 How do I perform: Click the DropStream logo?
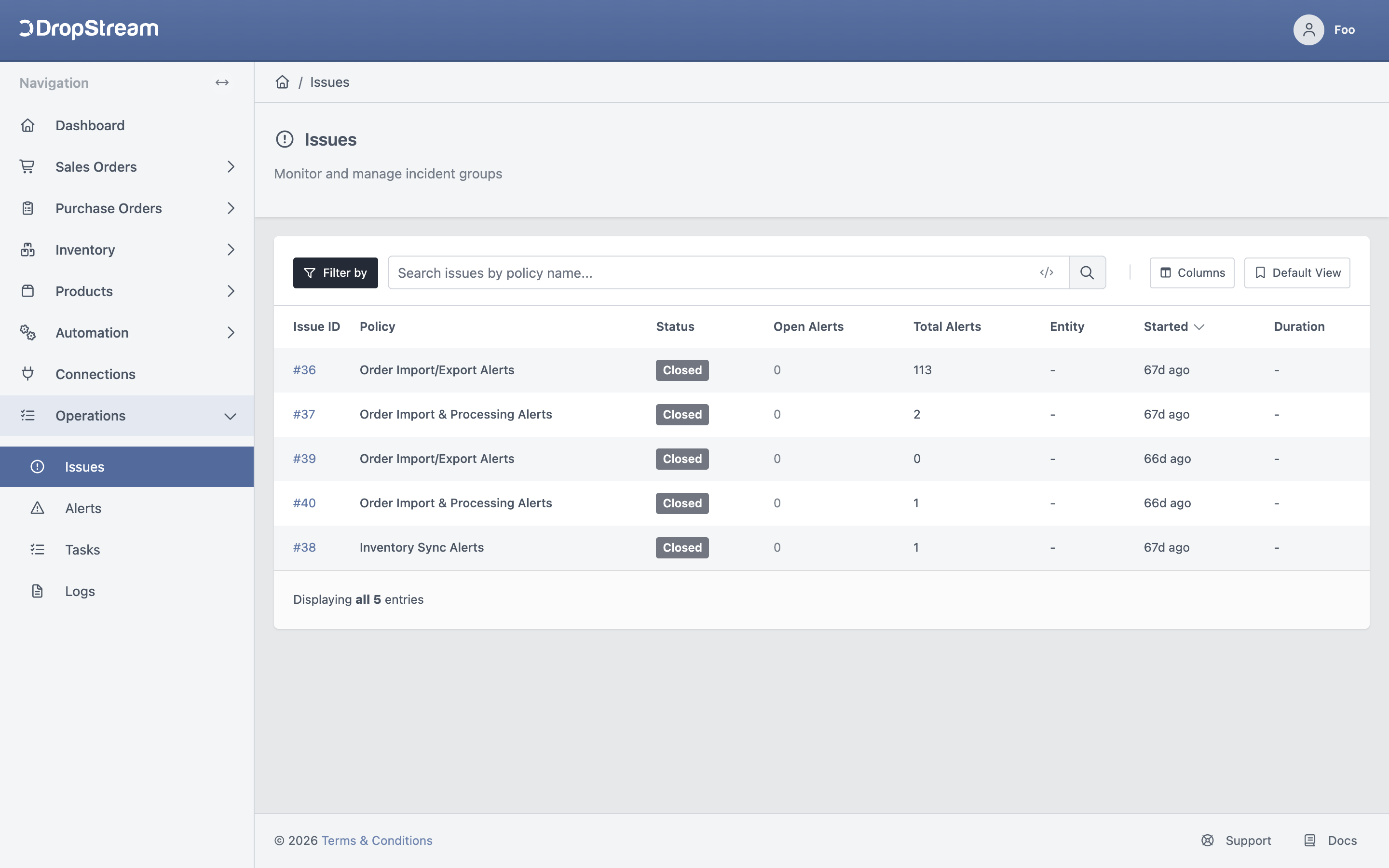tap(89, 29)
